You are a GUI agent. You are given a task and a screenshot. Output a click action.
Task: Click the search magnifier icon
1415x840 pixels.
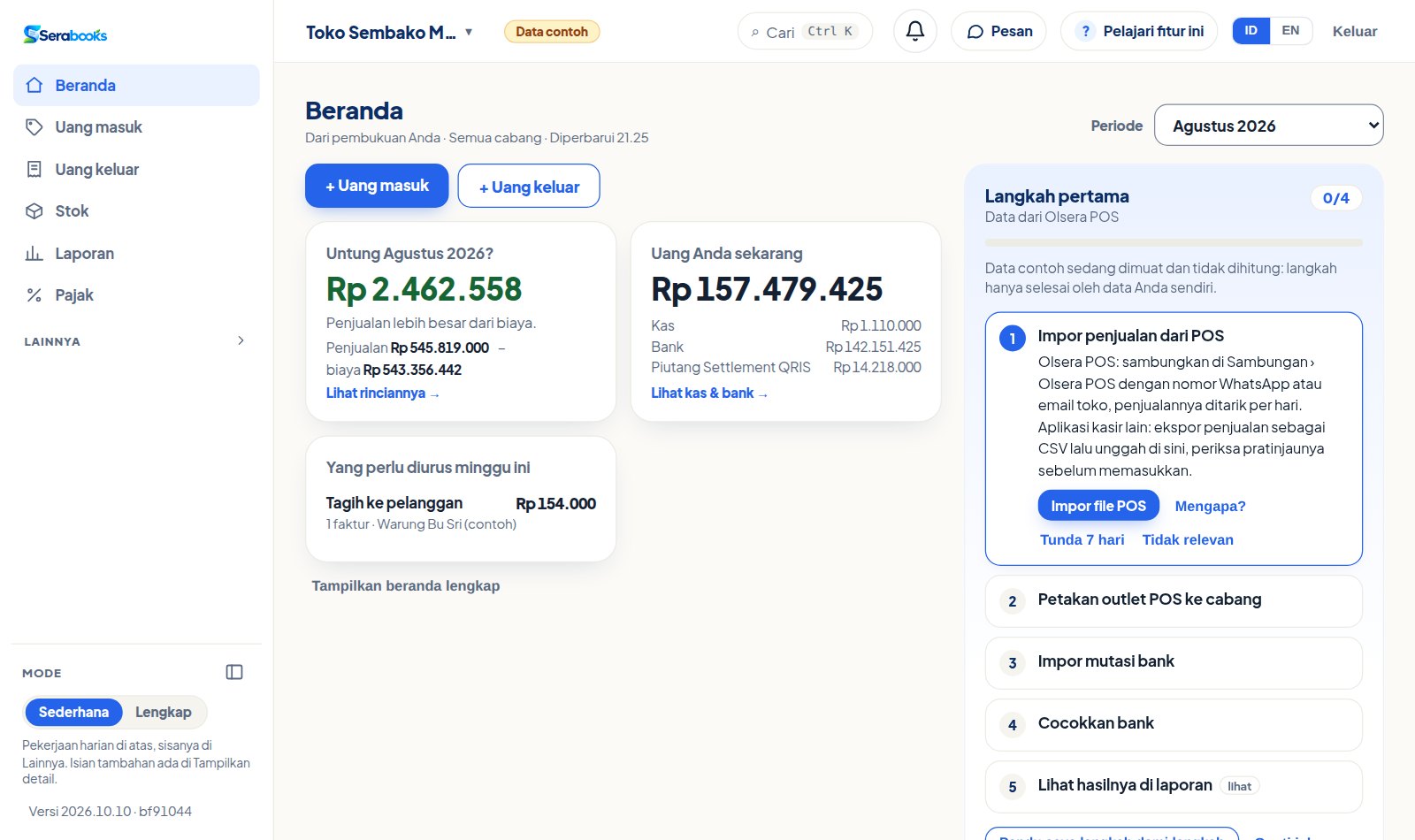[754, 33]
